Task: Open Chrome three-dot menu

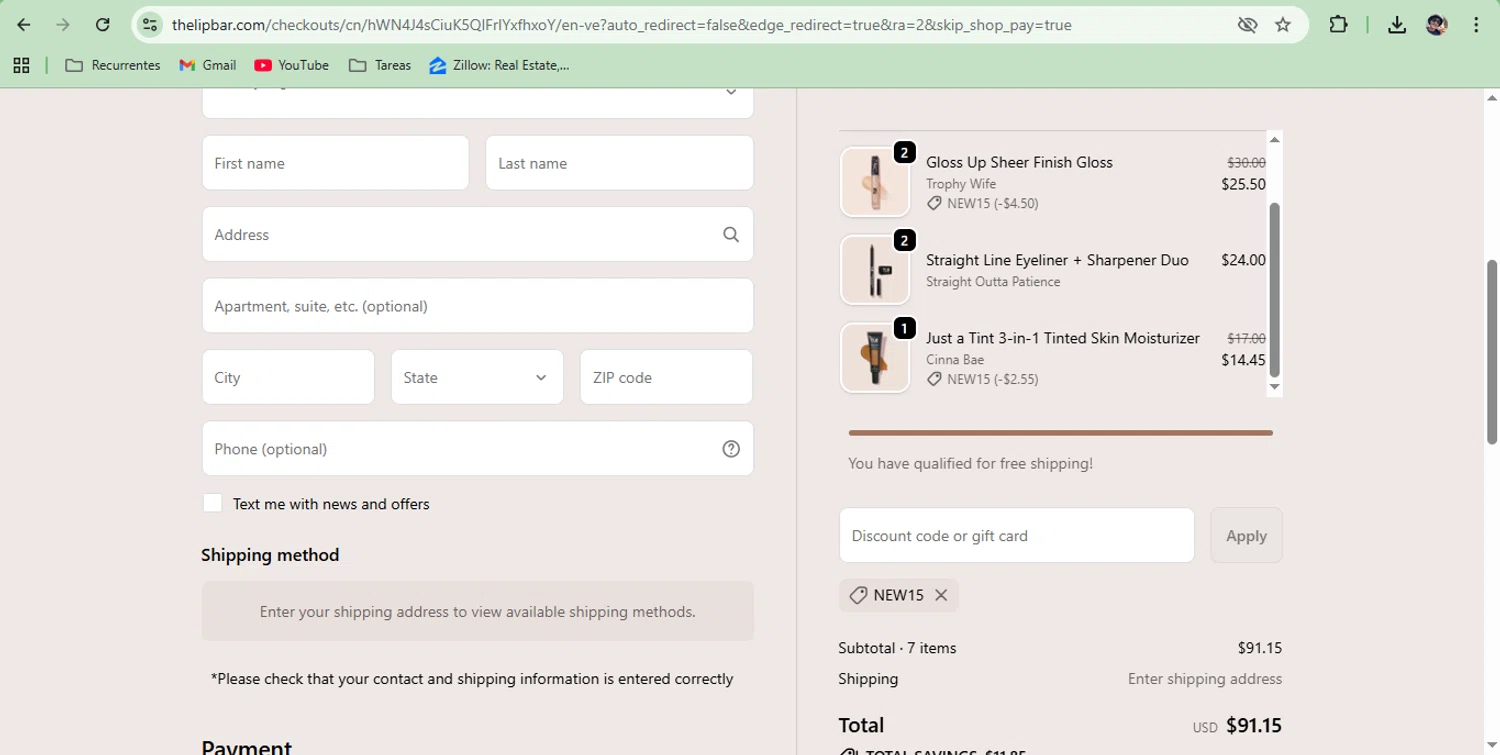Action: pyautogui.click(x=1476, y=25)
